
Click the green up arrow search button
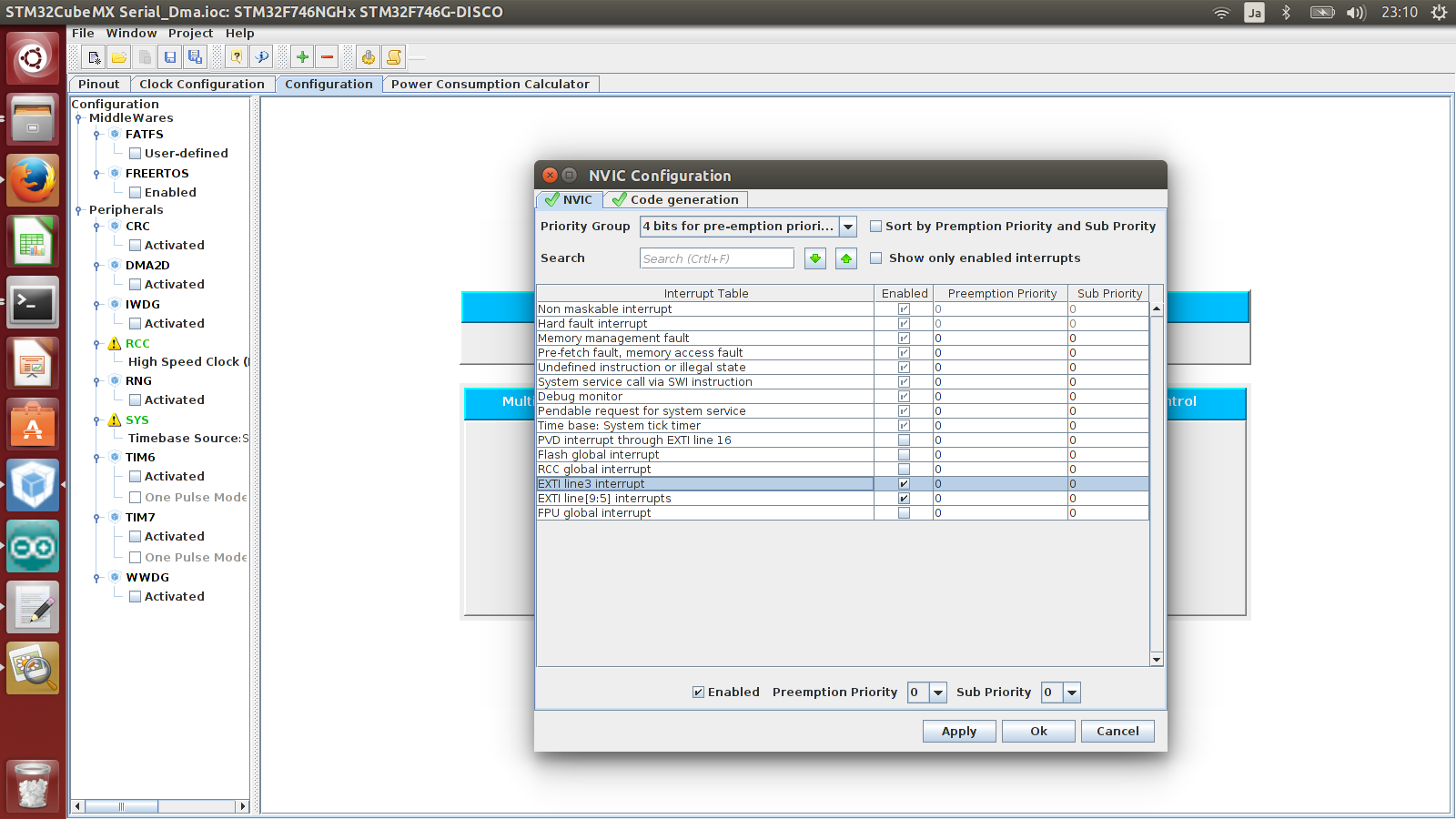[x=846, y=258]
